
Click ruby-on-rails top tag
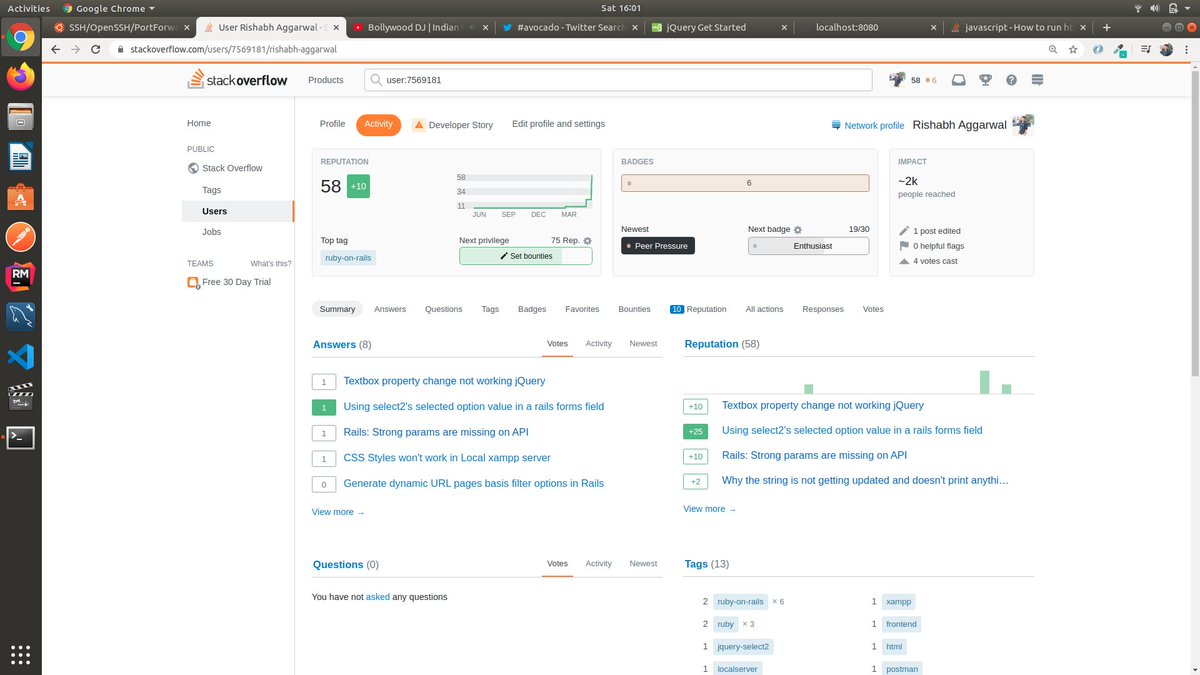[348, 258]
